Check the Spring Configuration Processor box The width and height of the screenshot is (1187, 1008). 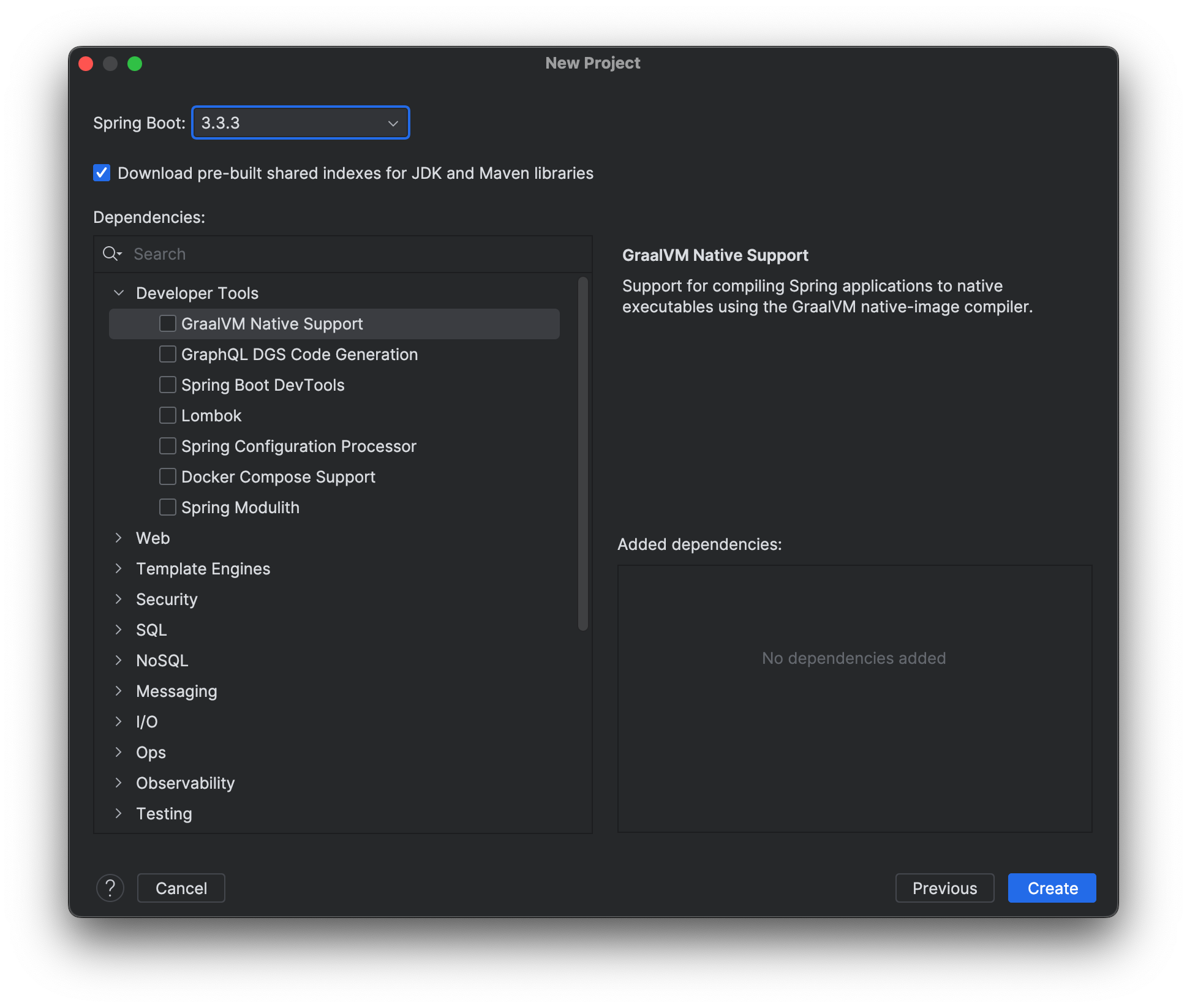coord(167,446)
